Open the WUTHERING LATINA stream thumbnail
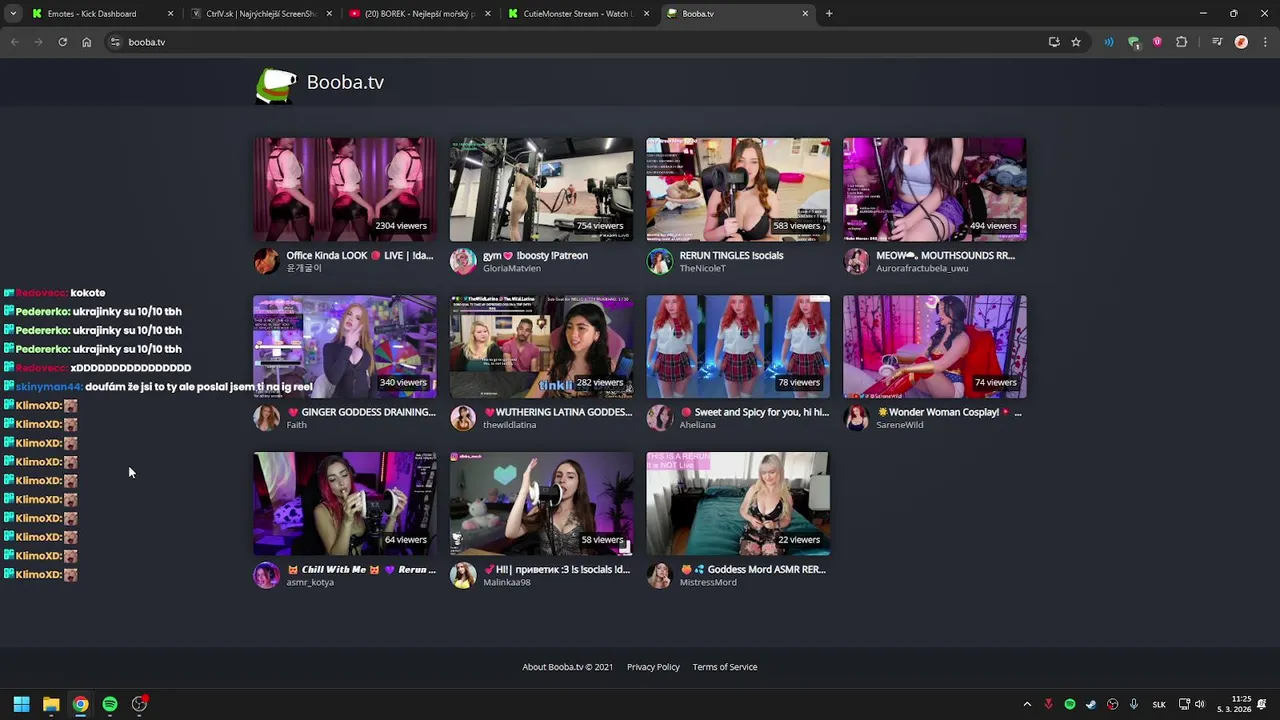Image resolution: width=1280 pixels, height=720 pixels. point(541,346)
